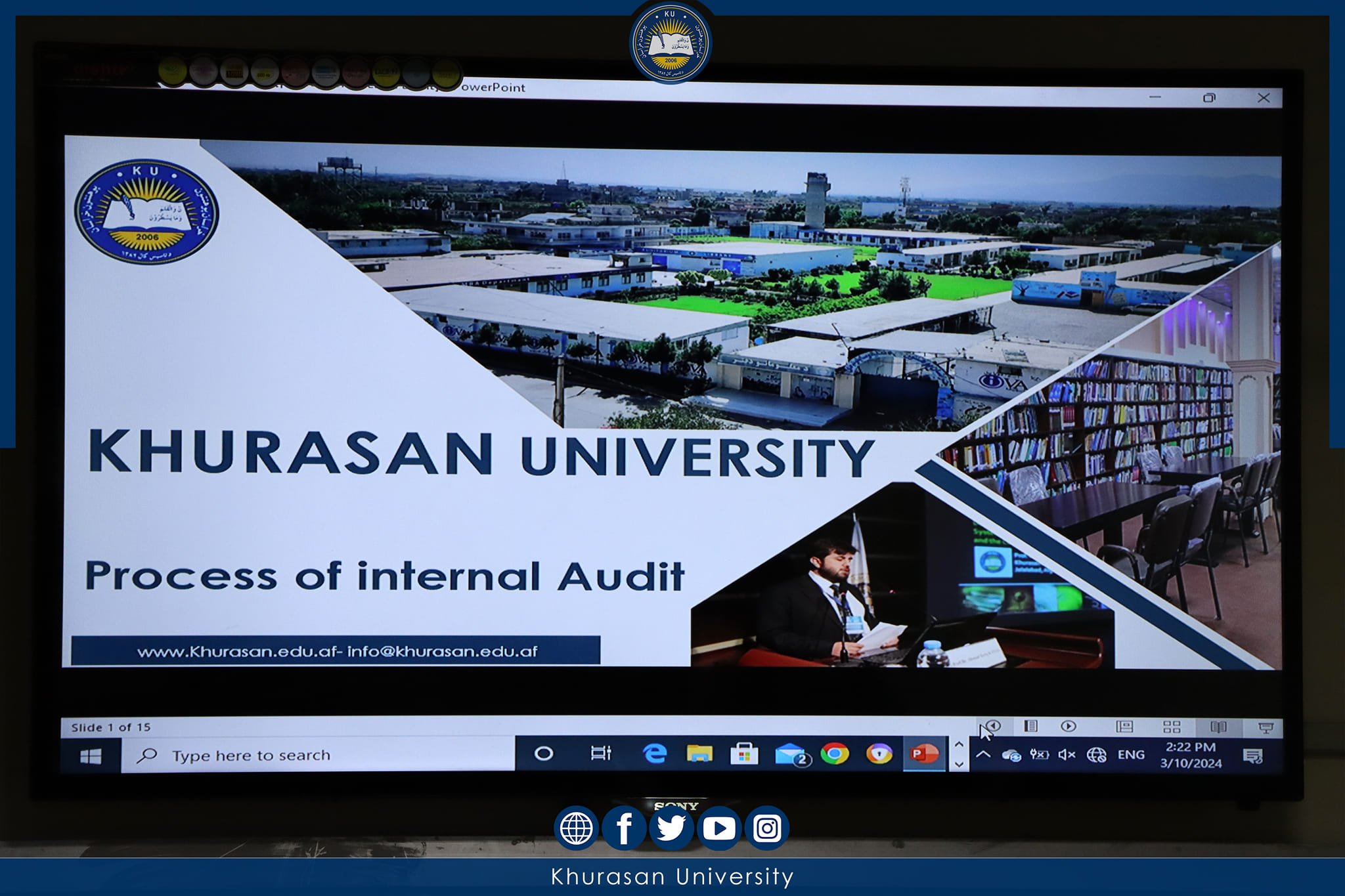This screenshot has height=896, width=1345.
Task: Unmute via the volume tray icon
Action: click(1067, 755)
